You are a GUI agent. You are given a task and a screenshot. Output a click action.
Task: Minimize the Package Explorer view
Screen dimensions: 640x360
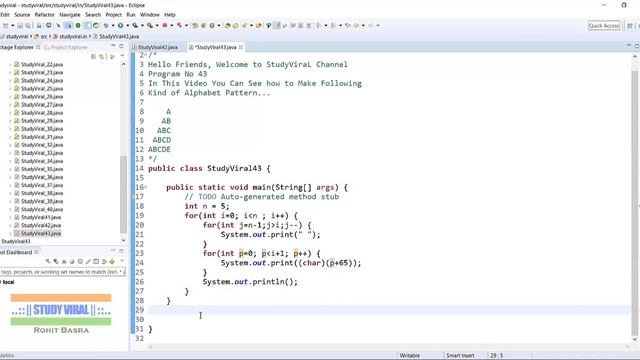click(113, 46)
